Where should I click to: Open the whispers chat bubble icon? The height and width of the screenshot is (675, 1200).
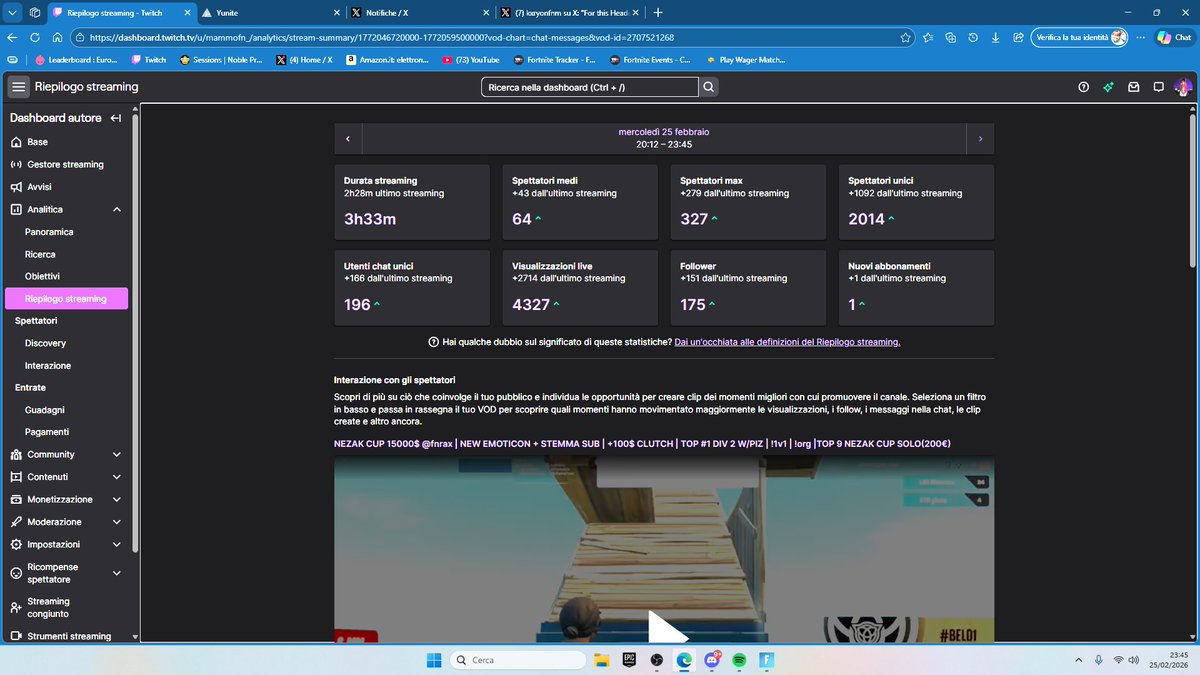(x=1158, y=87)
